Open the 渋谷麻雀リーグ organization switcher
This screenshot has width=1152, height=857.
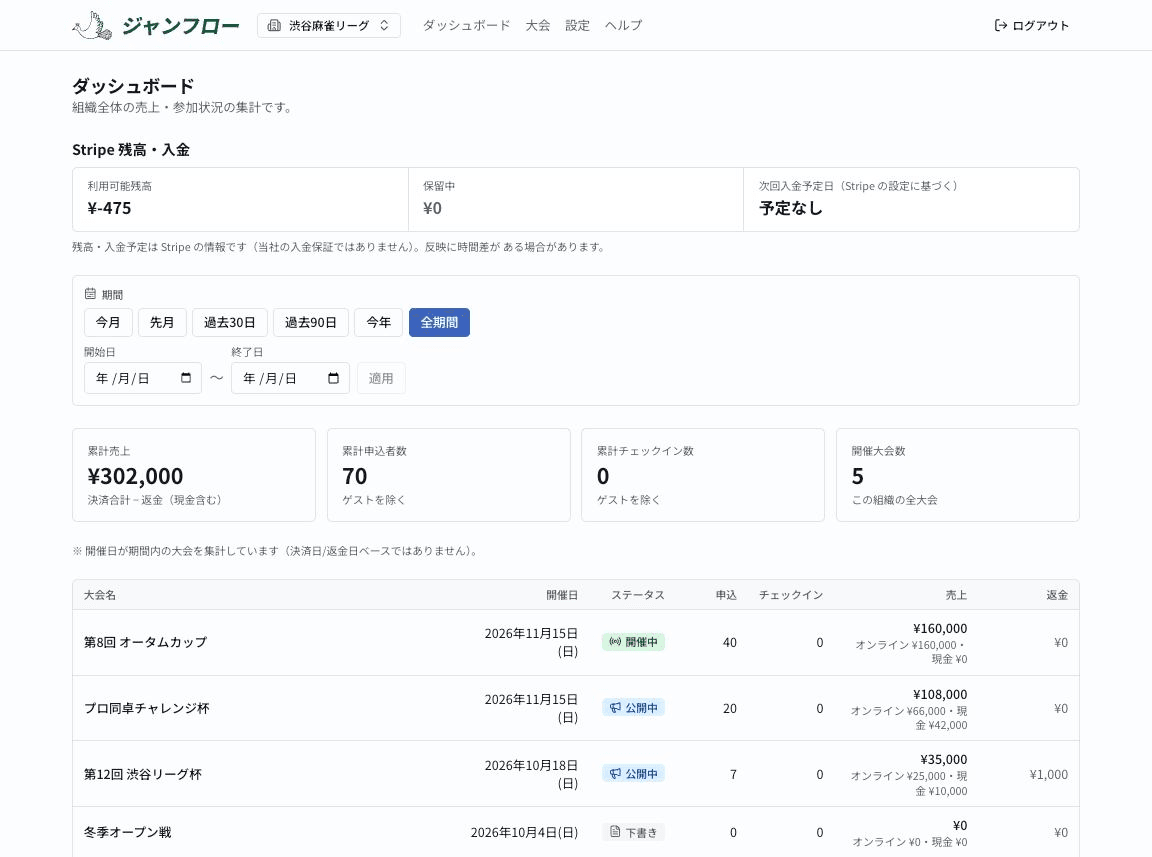click(x=328, y=26)
